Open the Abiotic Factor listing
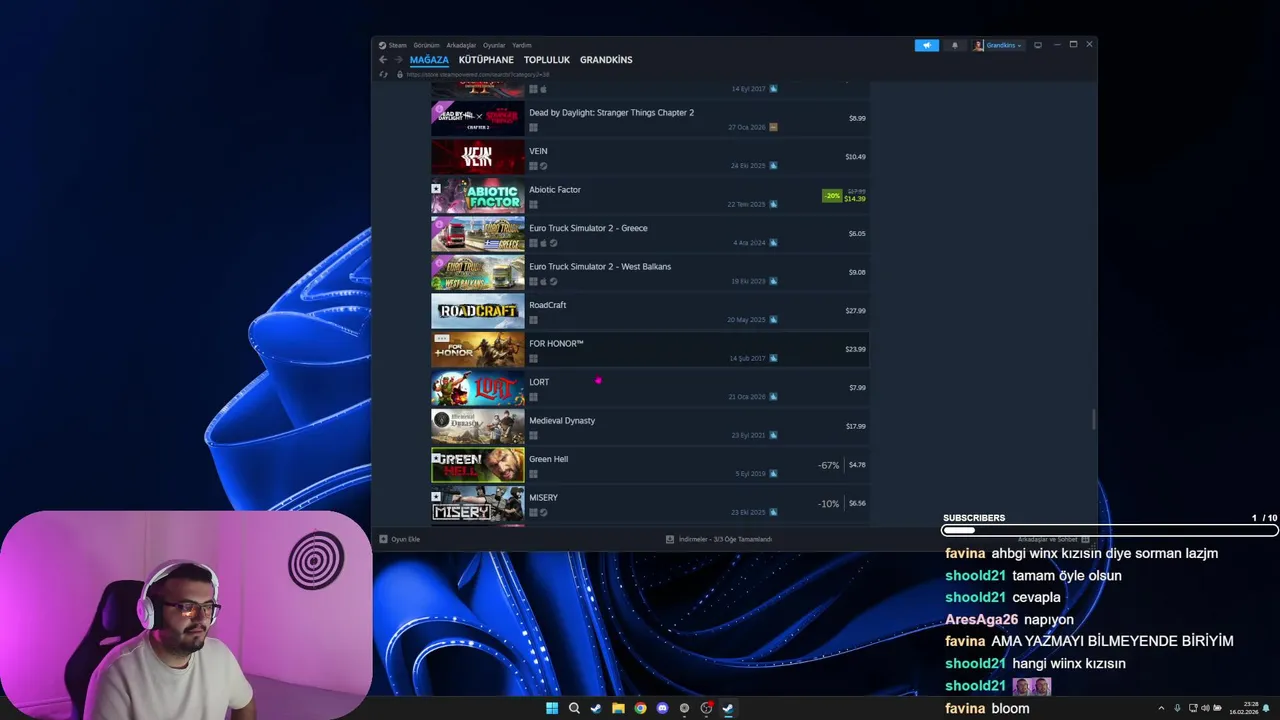The height and width of the screenshot is (720, 1280). coord(650,196)
